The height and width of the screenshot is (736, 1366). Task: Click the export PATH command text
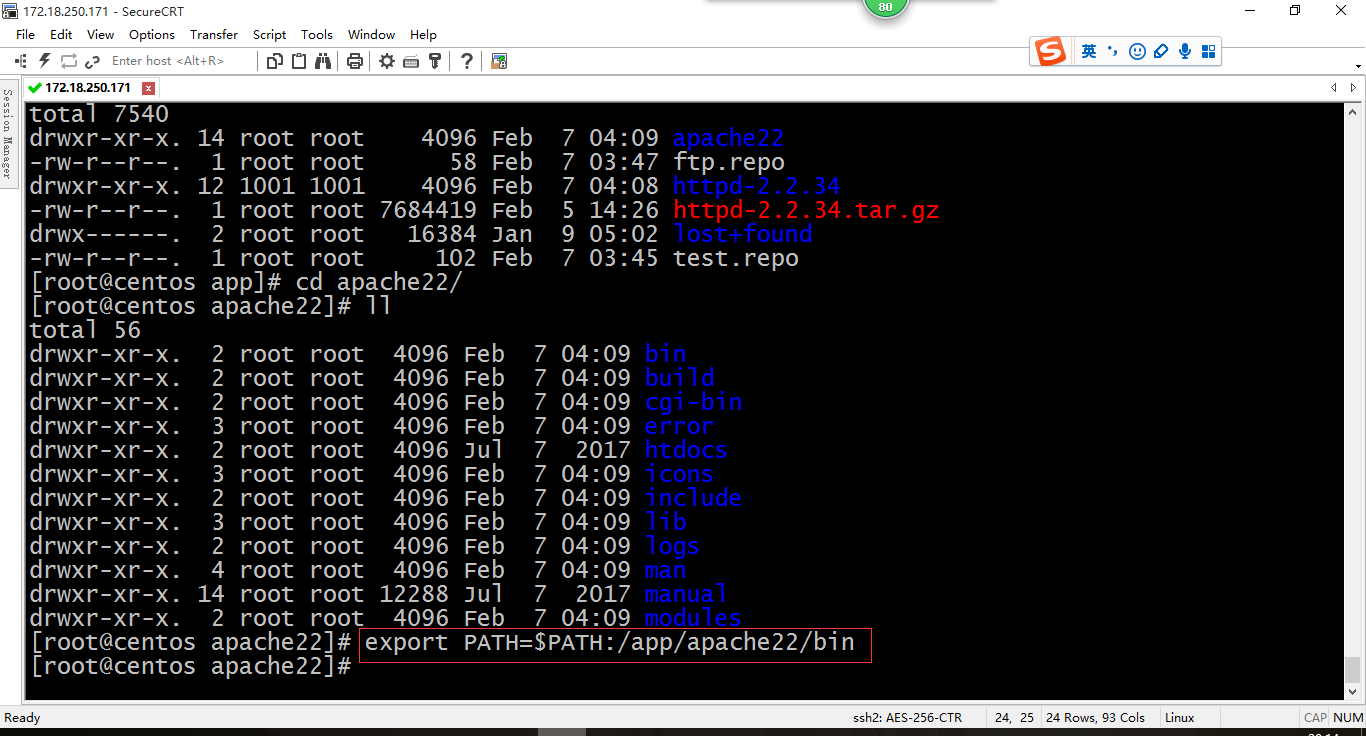click(x=610, y=642)
